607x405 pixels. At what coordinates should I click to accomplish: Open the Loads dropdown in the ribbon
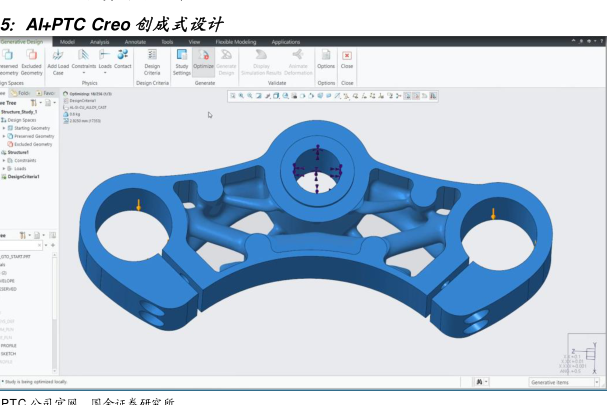pos(105,61)
